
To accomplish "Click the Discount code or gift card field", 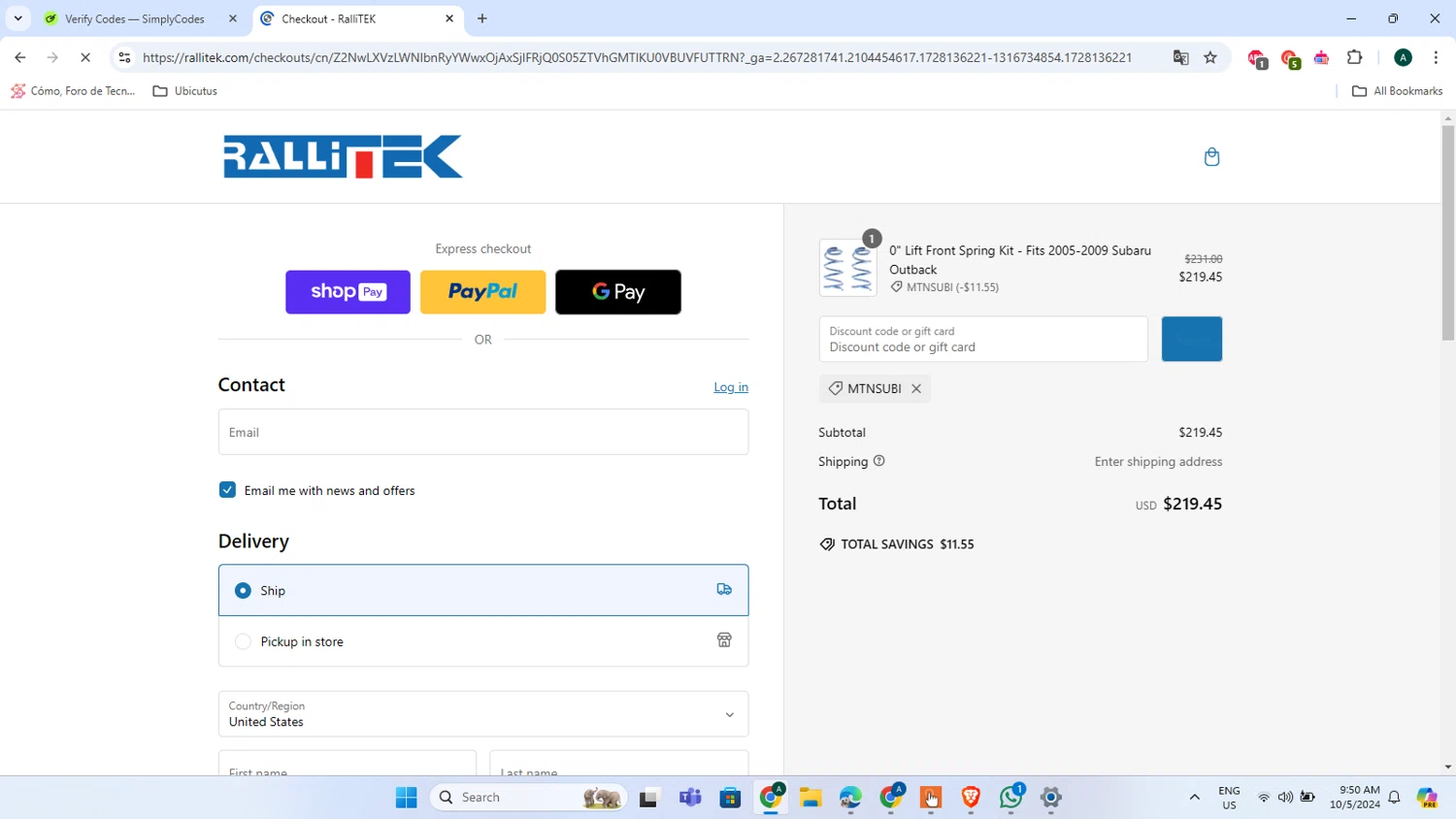I will [x=983, y=340].
